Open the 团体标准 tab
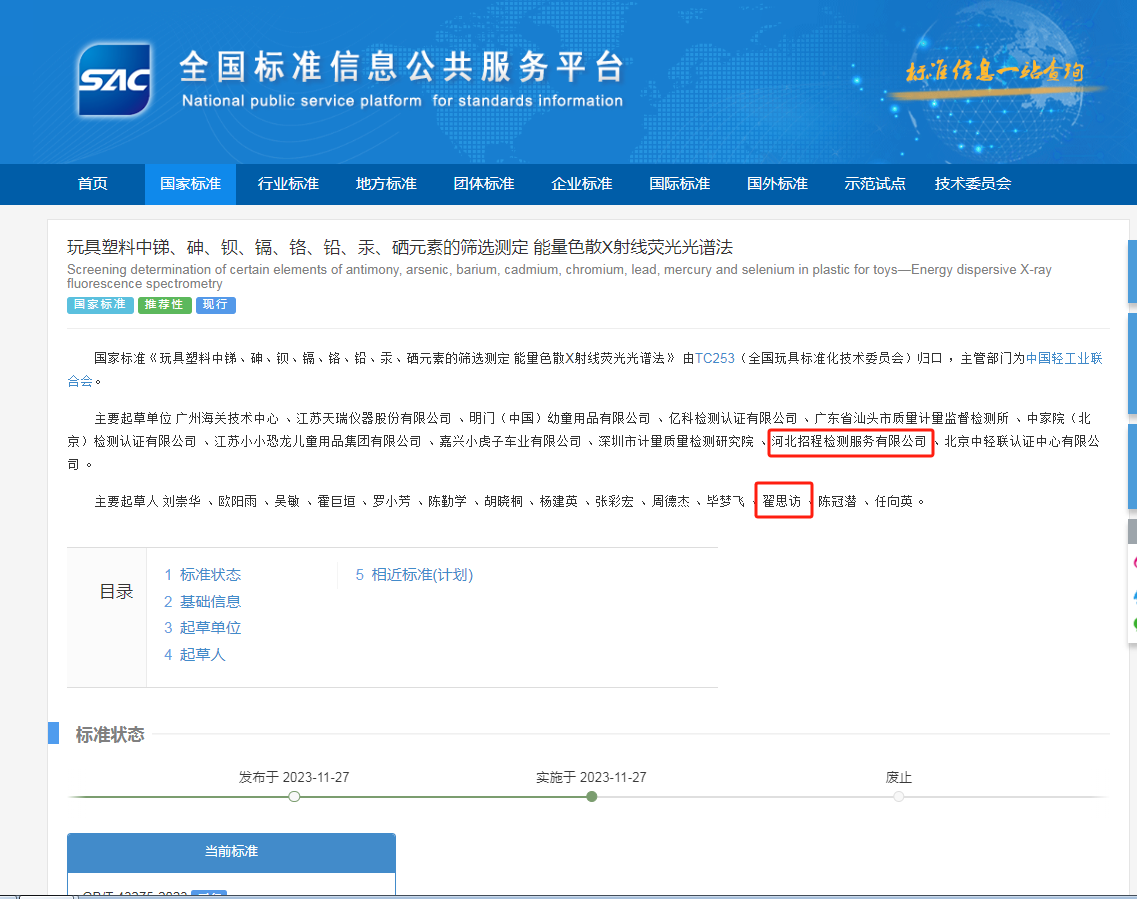 (x=484, y=184)
